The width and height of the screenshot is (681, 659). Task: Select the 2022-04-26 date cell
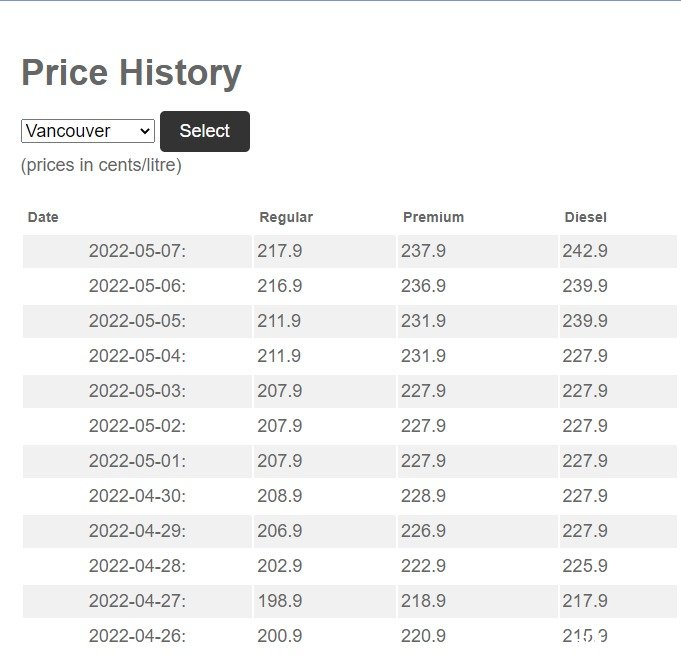(137, 636)
